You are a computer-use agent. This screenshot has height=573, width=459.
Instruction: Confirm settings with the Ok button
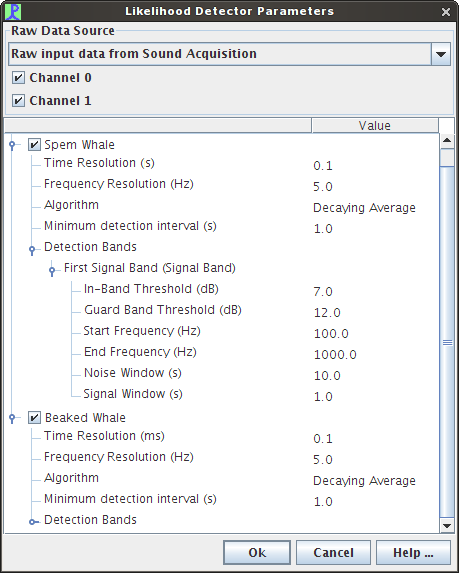click(257, 553)
